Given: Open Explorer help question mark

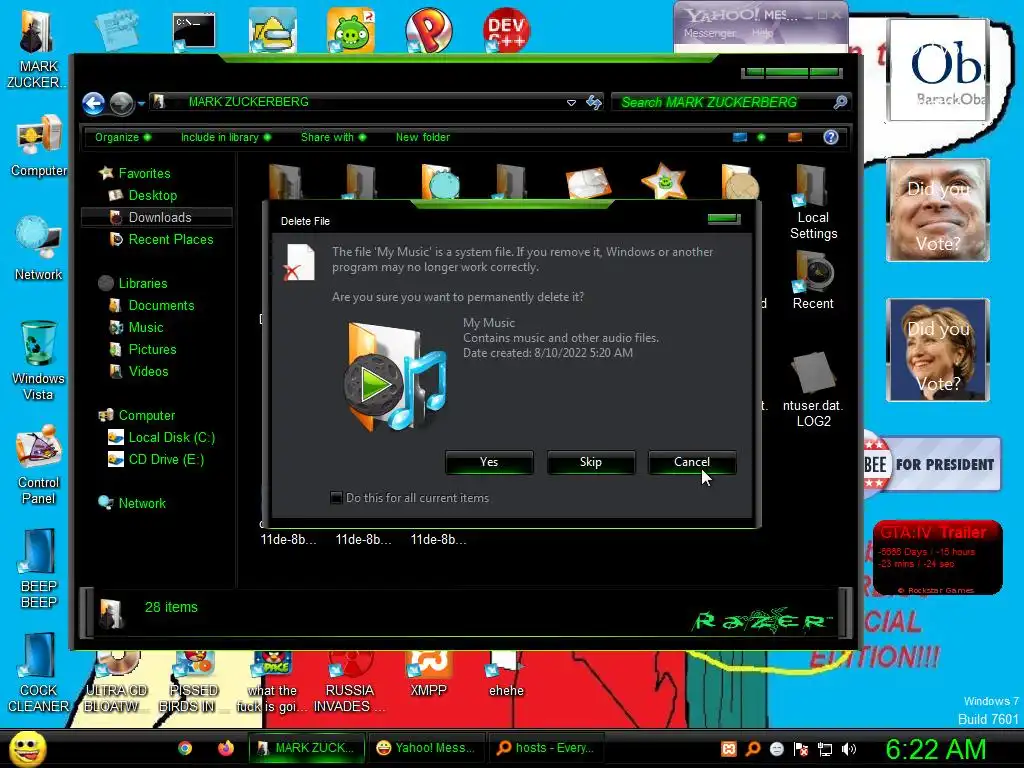Looking at the screenshot, I should tap(831, 137).
